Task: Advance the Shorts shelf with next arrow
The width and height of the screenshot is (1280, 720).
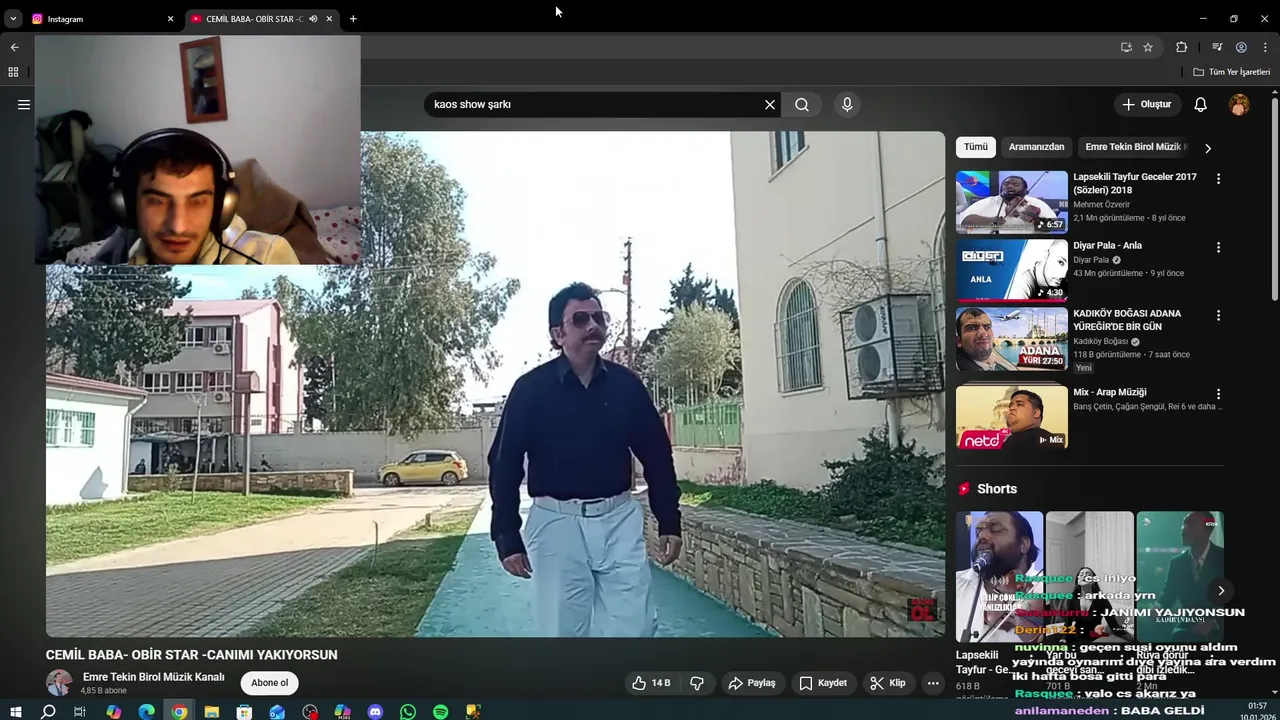Action: coord(1220,590)
